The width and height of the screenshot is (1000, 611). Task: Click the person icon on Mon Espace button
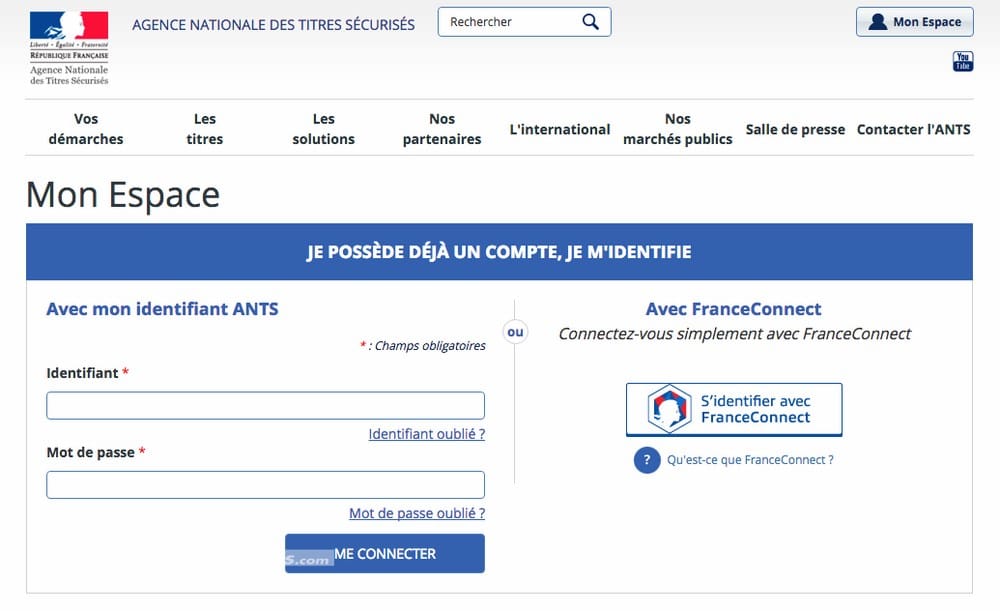(x=880, y=21)
